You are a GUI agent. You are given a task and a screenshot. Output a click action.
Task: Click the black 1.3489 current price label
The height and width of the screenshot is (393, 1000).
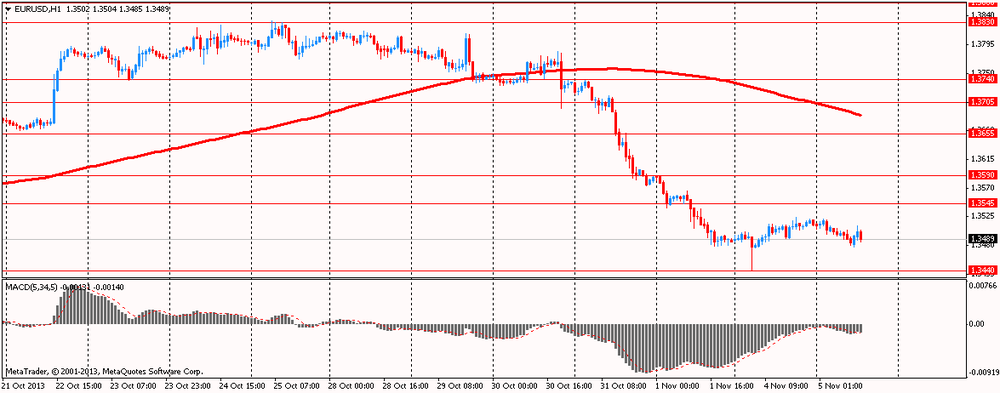[x=982, y=239]
